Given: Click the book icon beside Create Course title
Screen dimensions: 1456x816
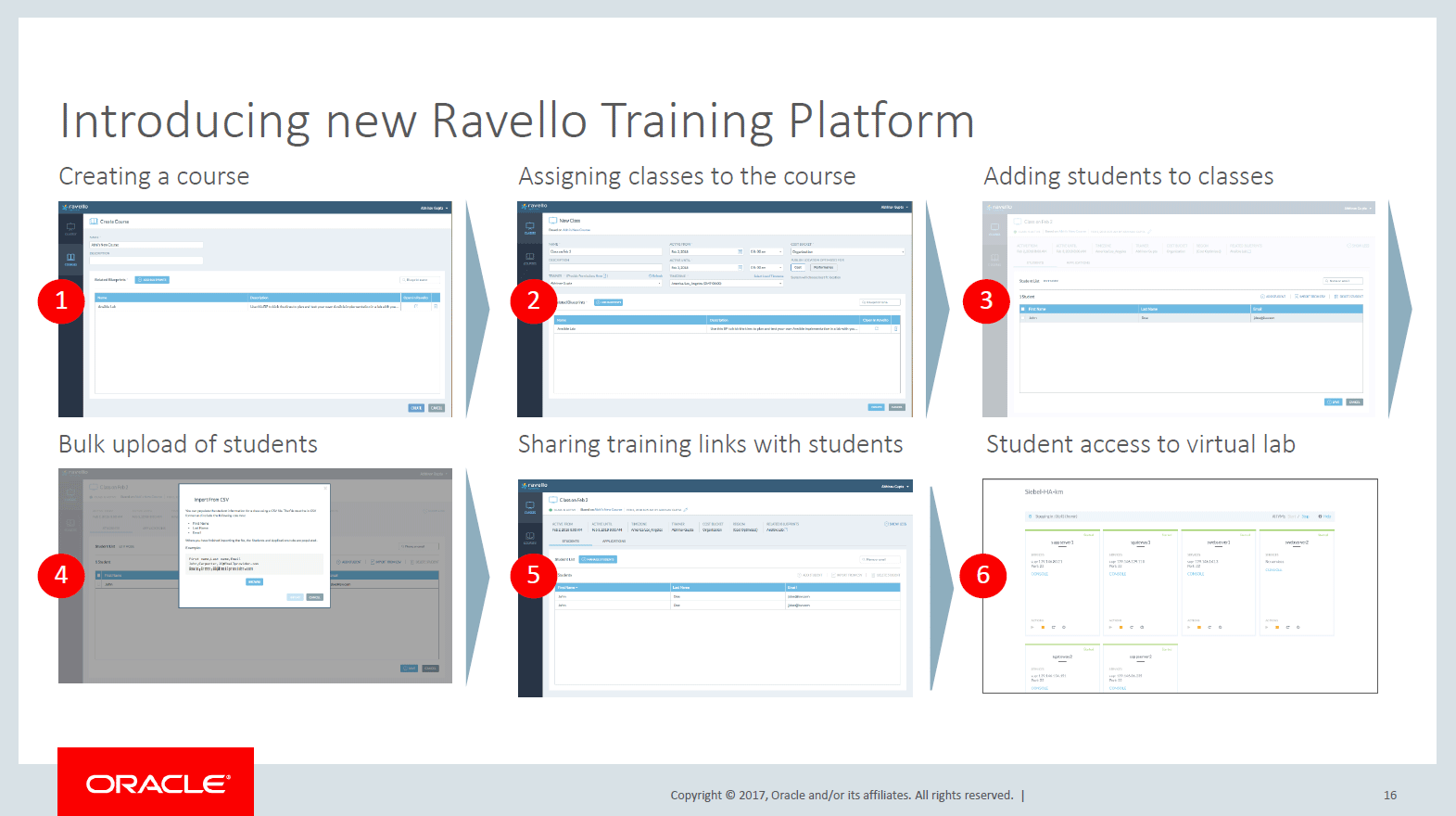Looking at the screenshot, I should coord(94,222).
